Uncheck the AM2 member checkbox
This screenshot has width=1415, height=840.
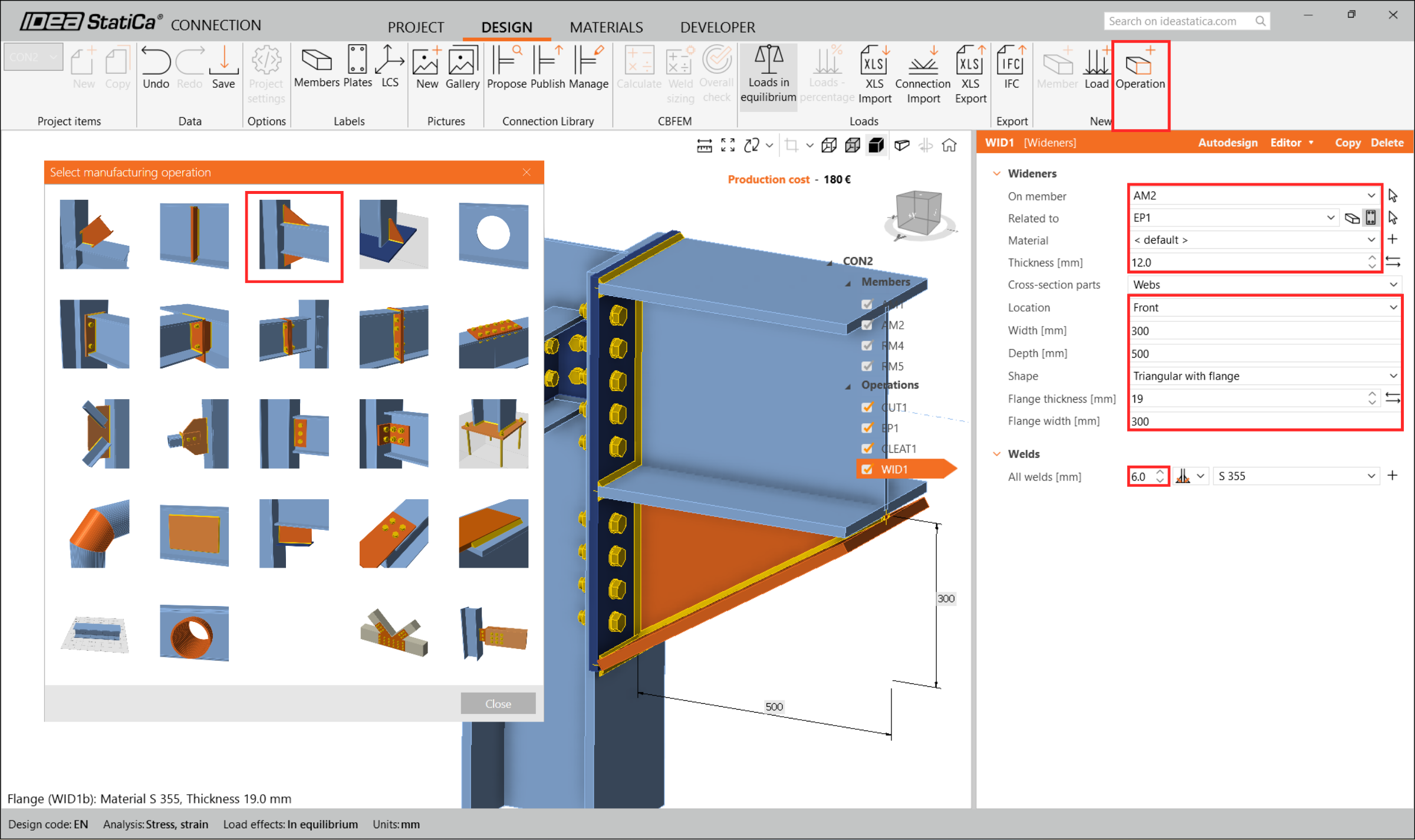(x=867, y=325)
